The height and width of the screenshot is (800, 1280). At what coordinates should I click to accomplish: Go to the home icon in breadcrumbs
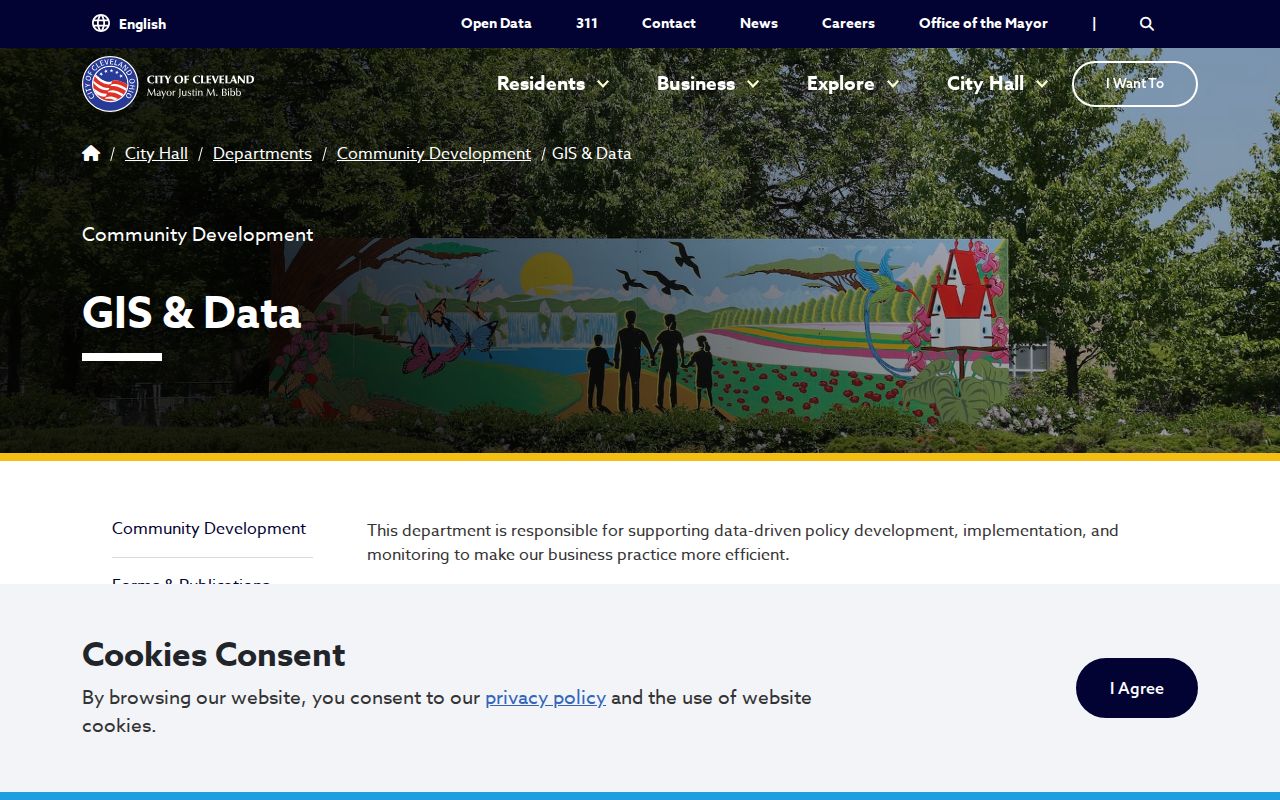click(91, 153)
